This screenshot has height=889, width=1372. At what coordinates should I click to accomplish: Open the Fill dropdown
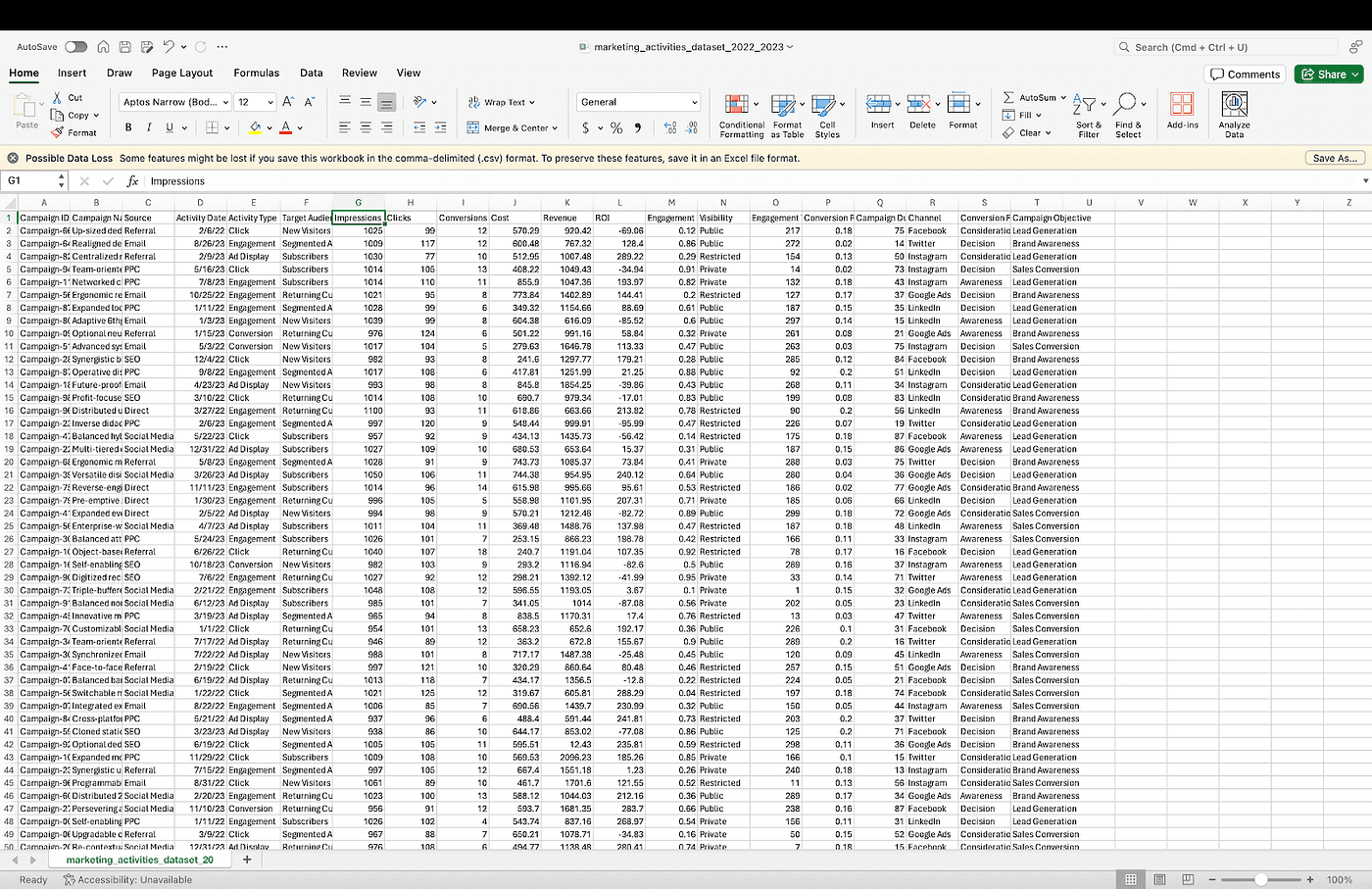1022,116
